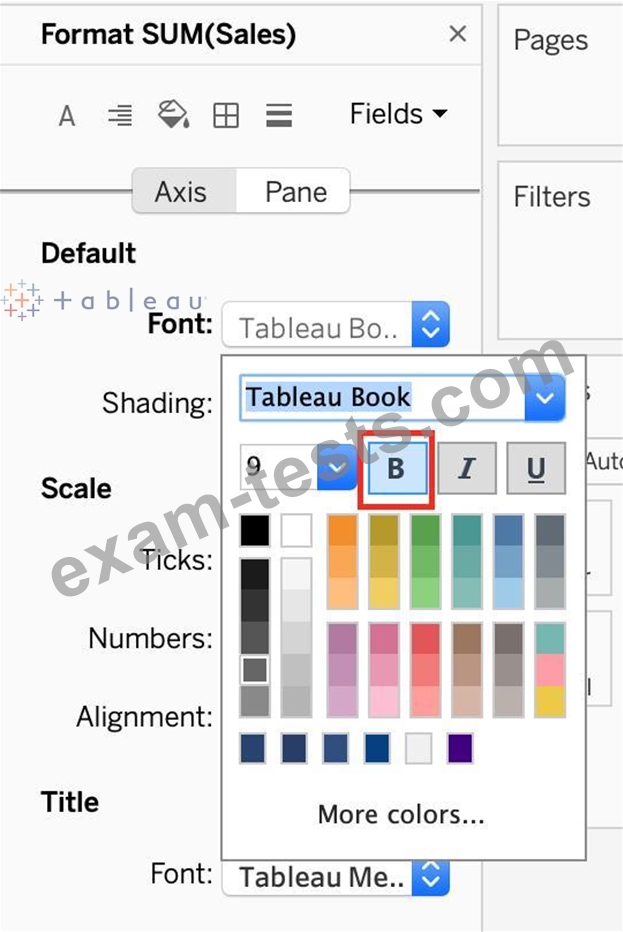Switch to the Pane tab

point(295,191)
